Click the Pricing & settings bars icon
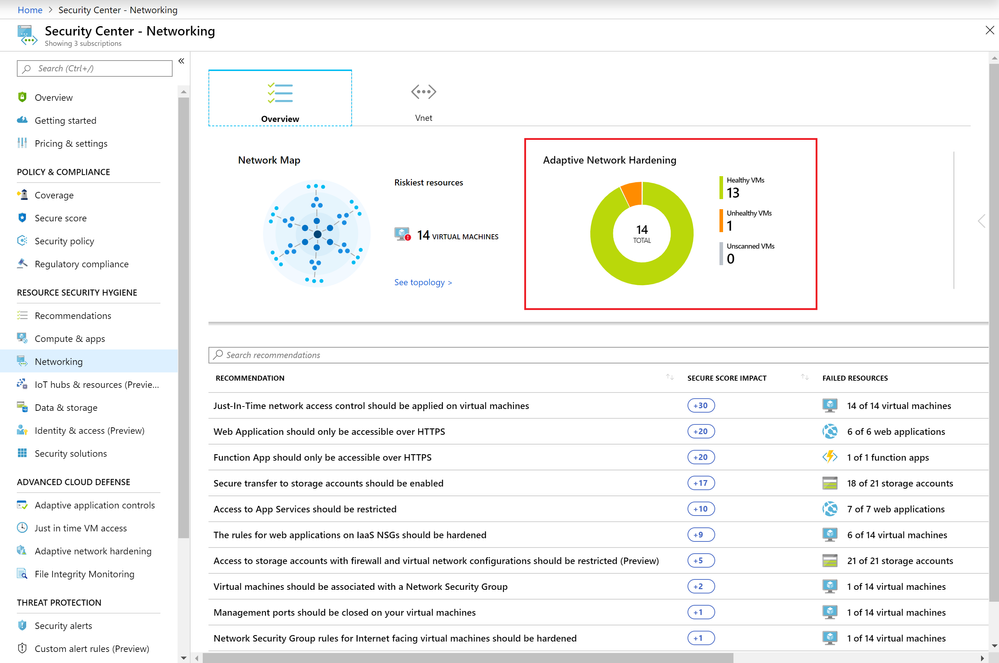This screenshot has height=663, width=999. 22,143
